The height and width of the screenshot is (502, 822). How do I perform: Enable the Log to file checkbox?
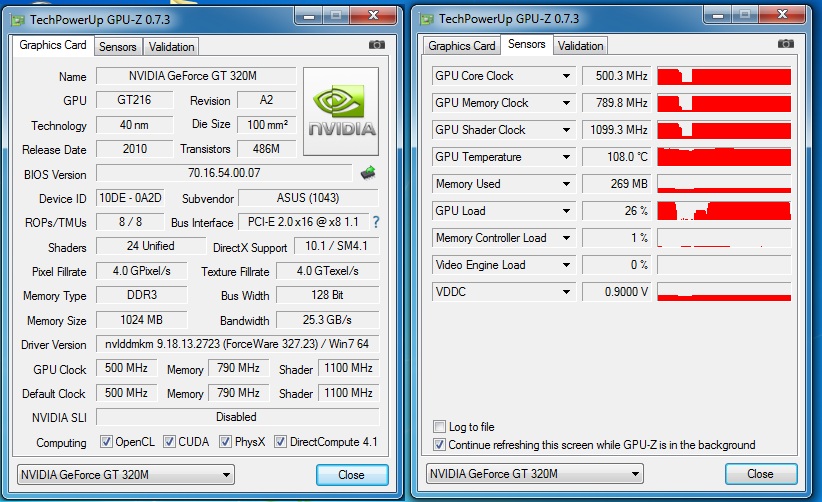pyautogui.click(x=439, y=427)
